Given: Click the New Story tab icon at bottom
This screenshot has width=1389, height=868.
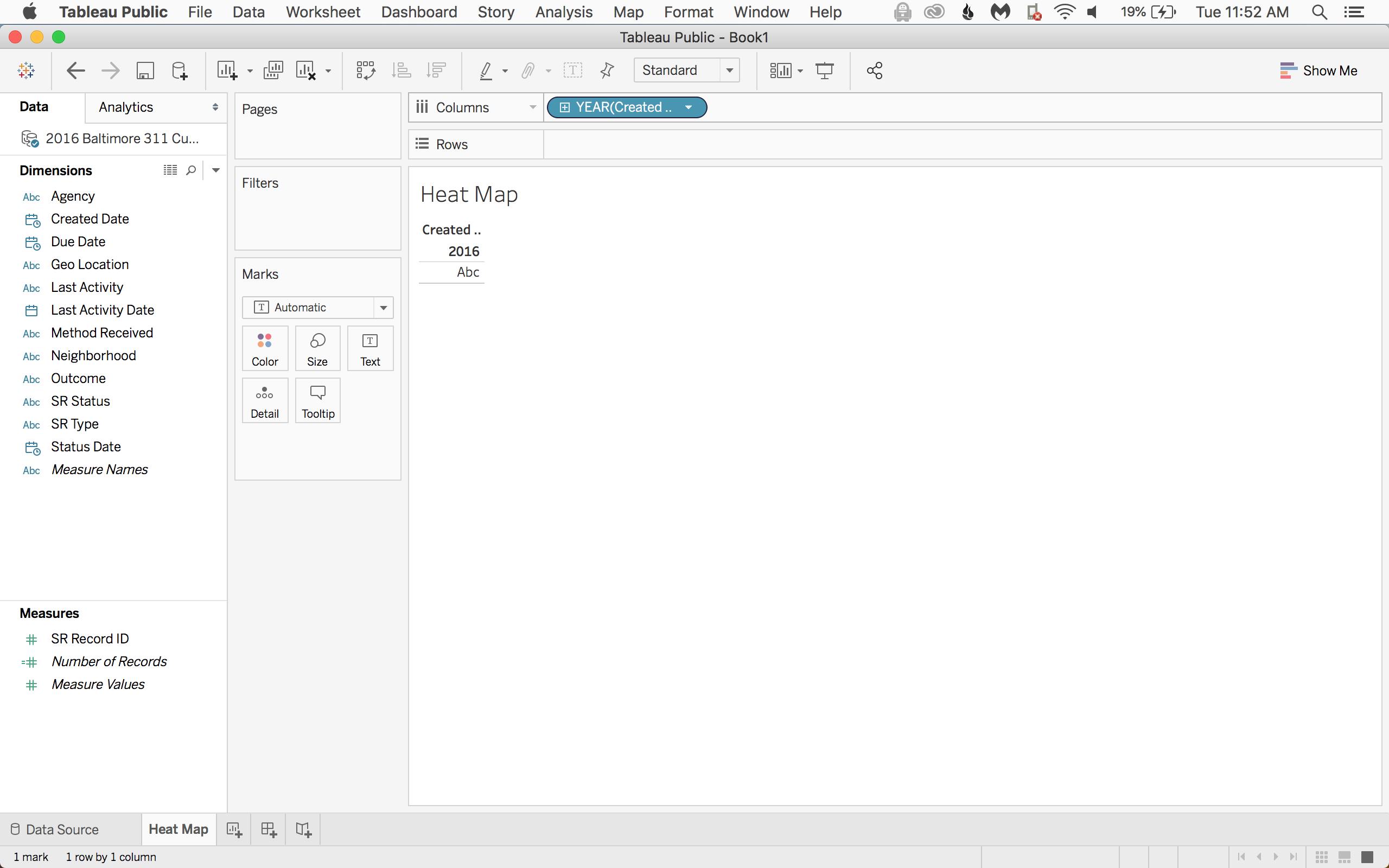Looking at the screenshot, I should [x=304, y=829].
